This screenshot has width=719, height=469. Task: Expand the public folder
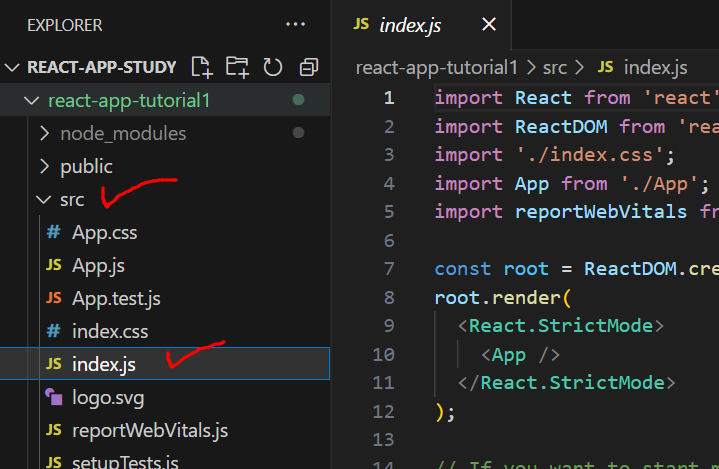click(44, 166)
